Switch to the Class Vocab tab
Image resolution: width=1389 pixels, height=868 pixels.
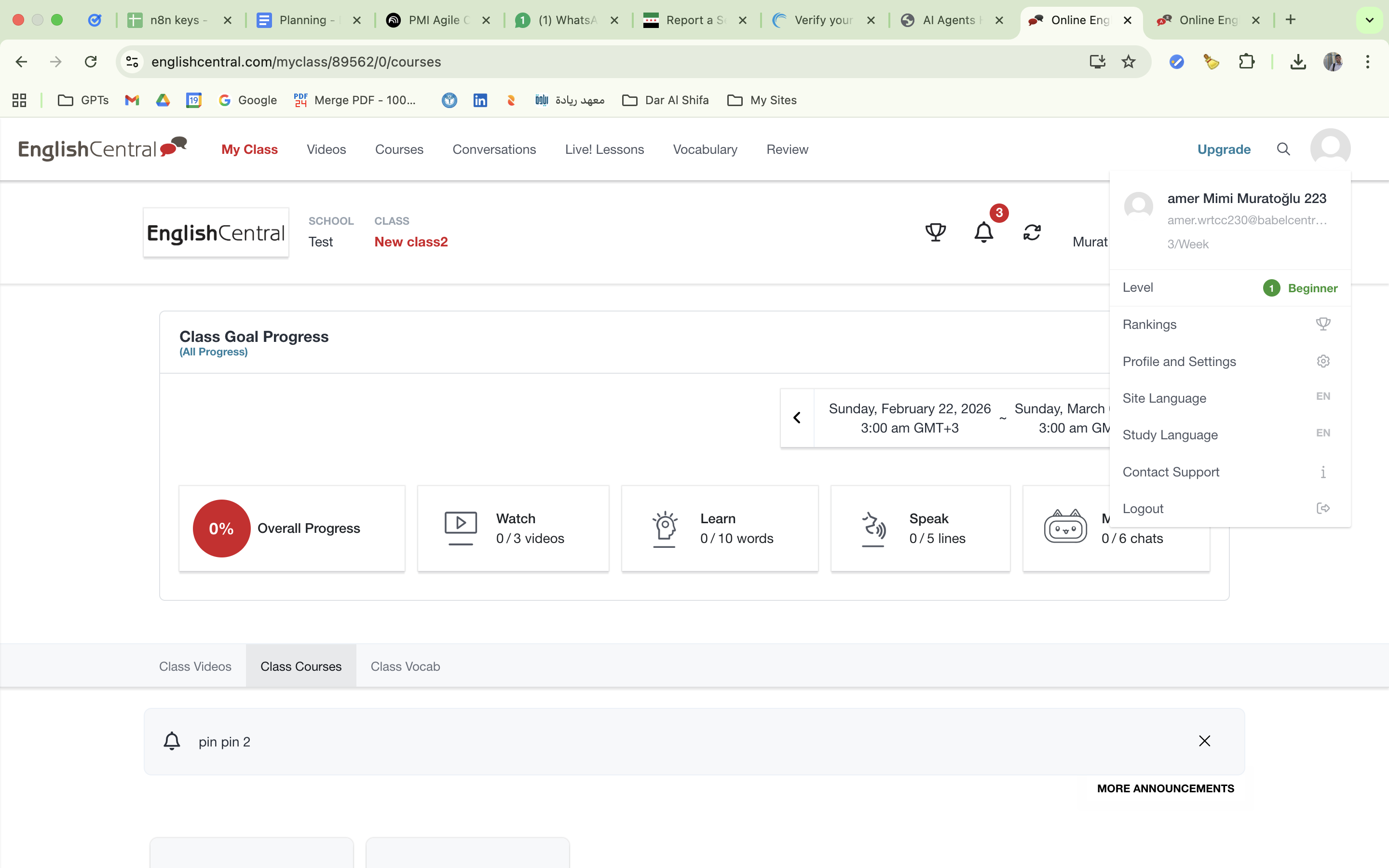405,666
